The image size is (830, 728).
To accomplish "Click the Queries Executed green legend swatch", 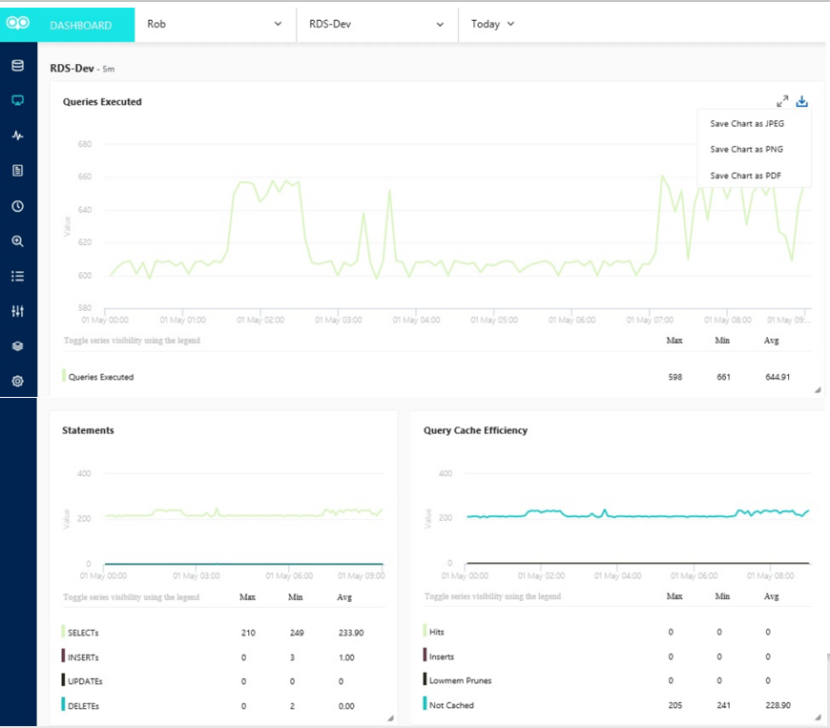I will tap(64, 376).
